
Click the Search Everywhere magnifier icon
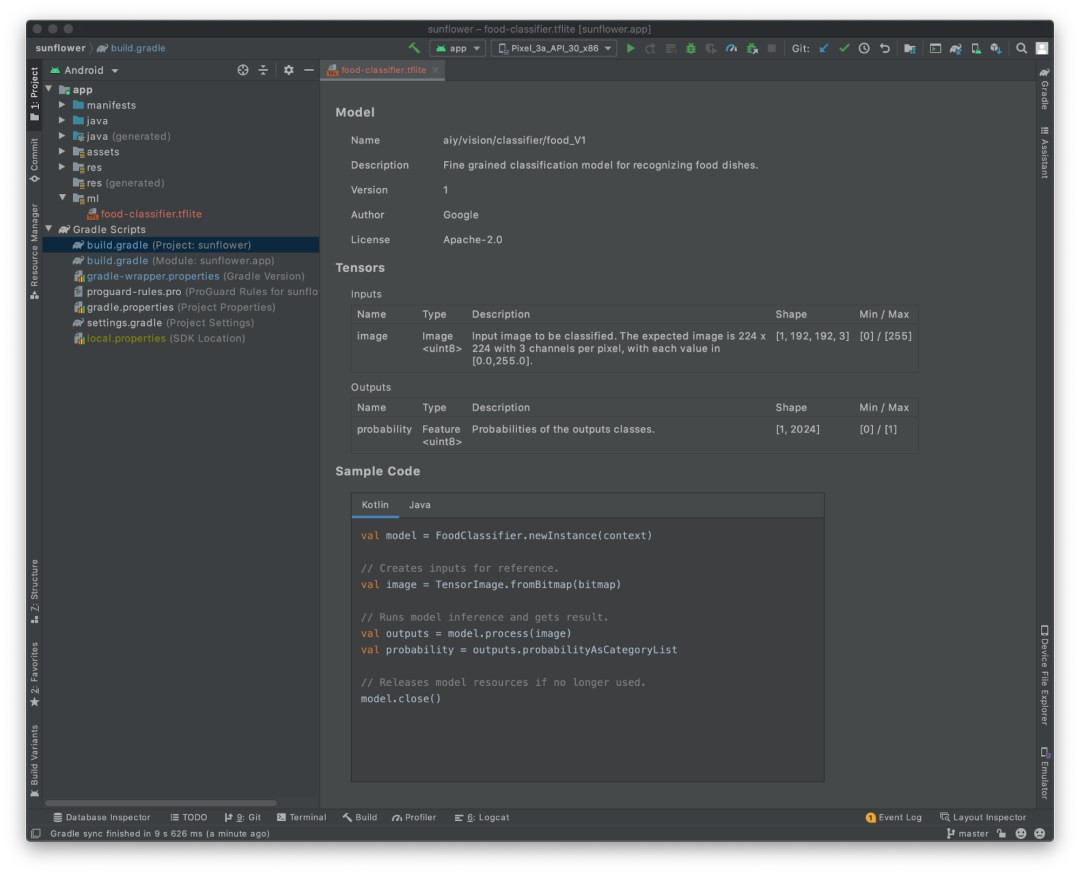(1021, 48)
